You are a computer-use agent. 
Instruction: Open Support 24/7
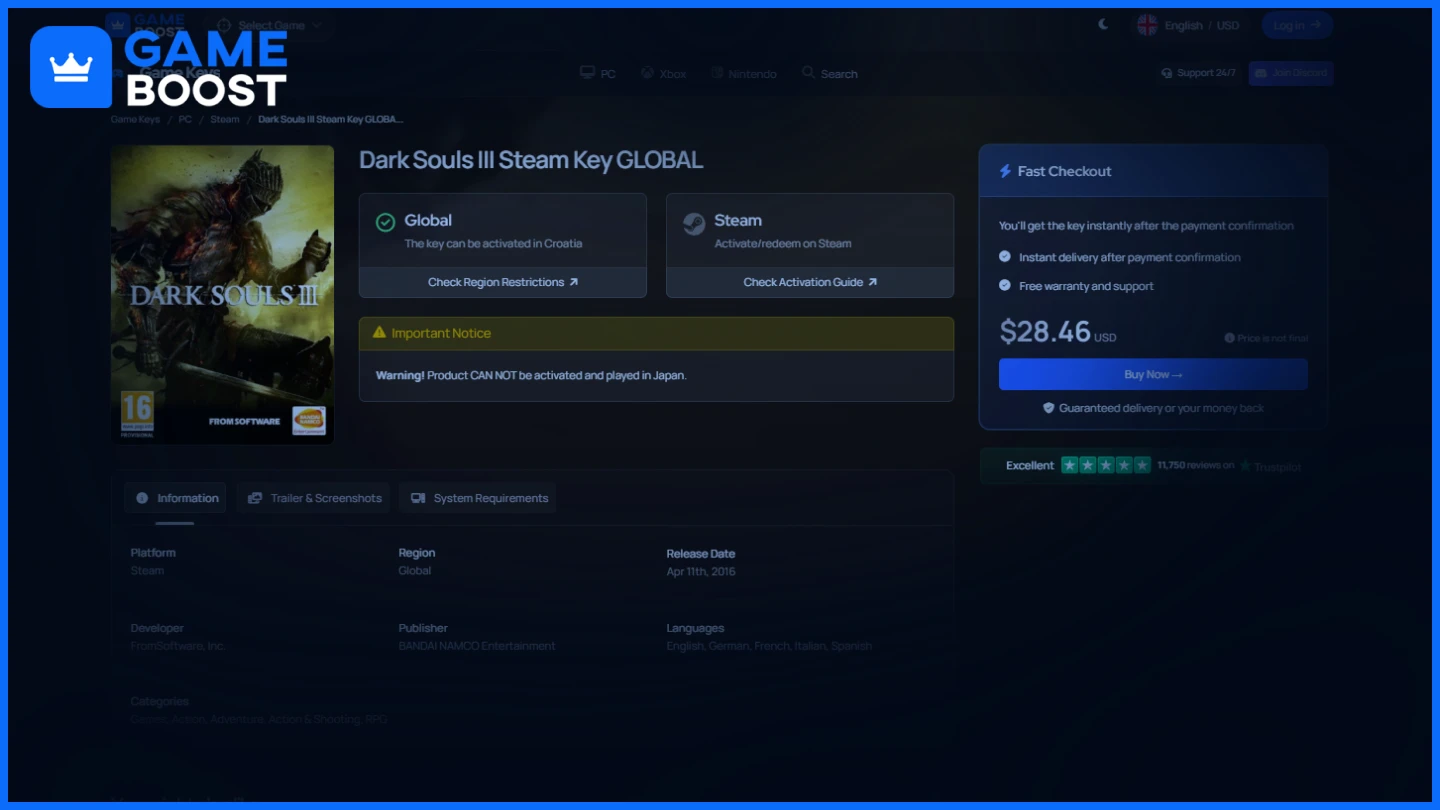(1198, 73)
